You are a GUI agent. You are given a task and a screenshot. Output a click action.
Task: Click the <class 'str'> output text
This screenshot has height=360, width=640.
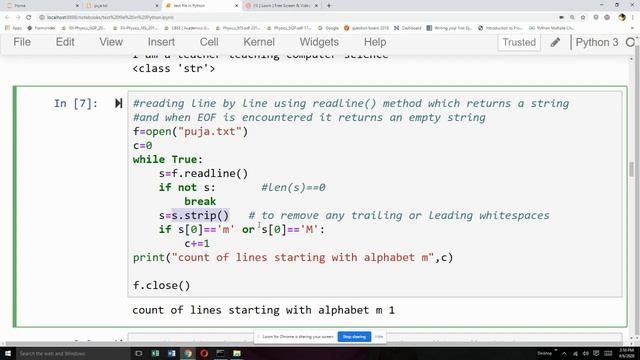coord(173,69)
